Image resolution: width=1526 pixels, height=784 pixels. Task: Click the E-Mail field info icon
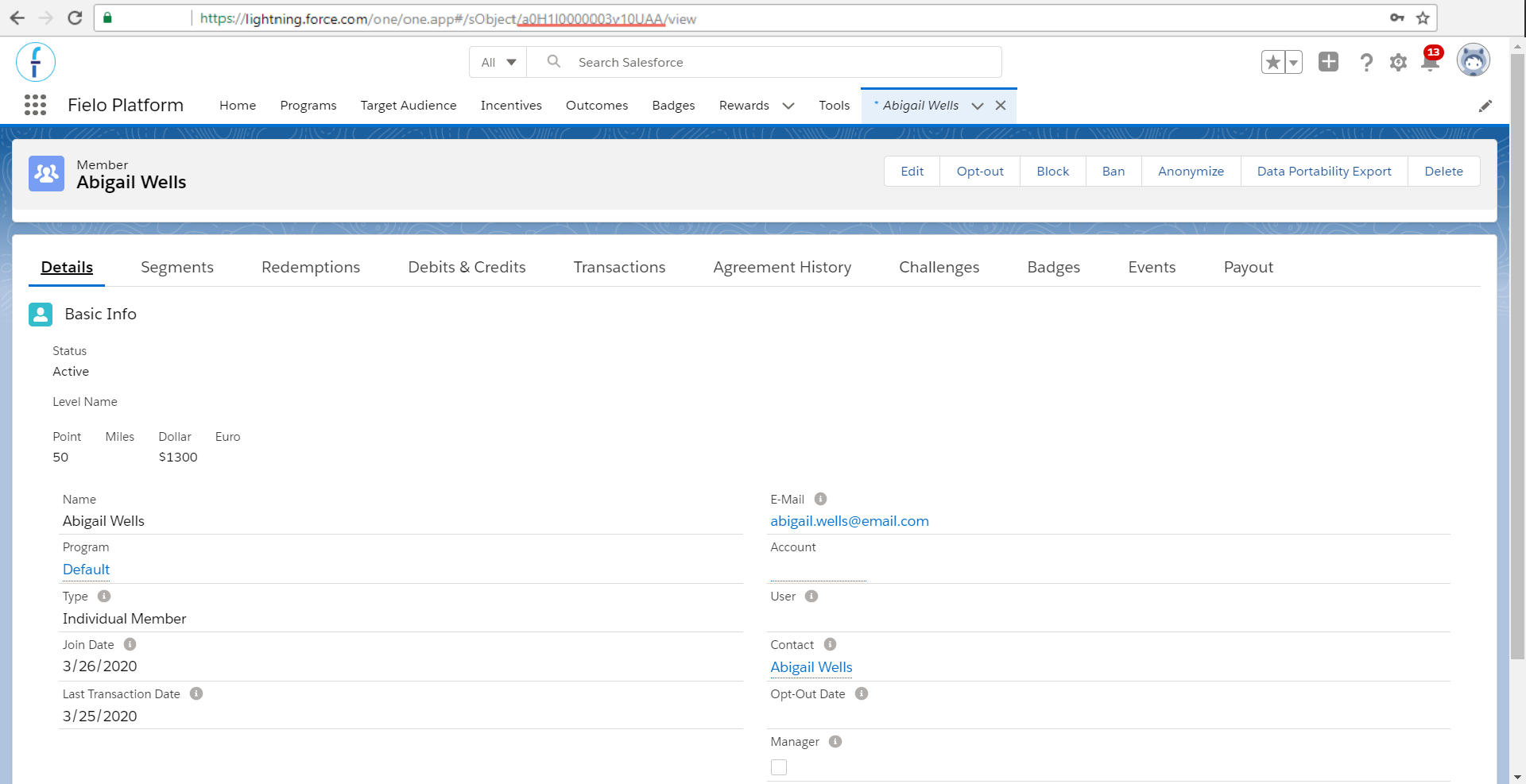pyautogui.click(x=821, y=499)
